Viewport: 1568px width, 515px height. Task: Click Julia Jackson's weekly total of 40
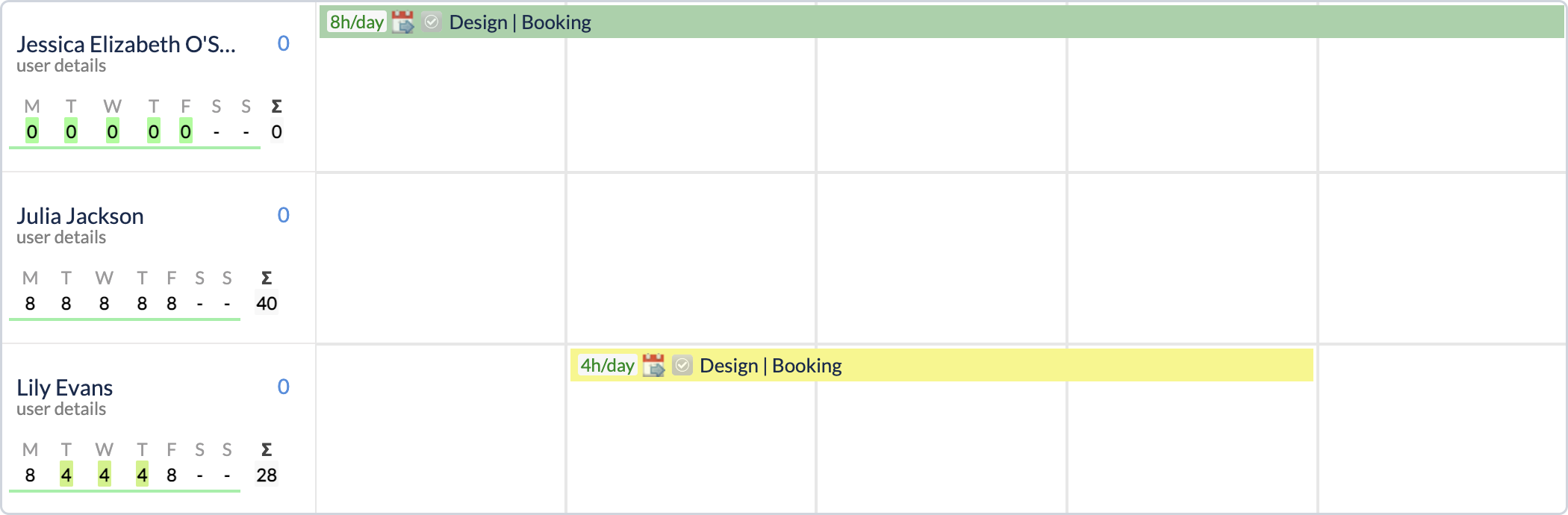pyautogui.click(x=267, y=304)
